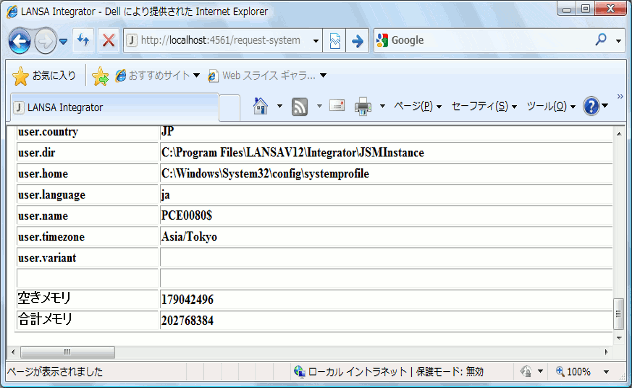Screen dimensions: 632x388
Task: Click the Home icon
Action: tap(260, 106)
